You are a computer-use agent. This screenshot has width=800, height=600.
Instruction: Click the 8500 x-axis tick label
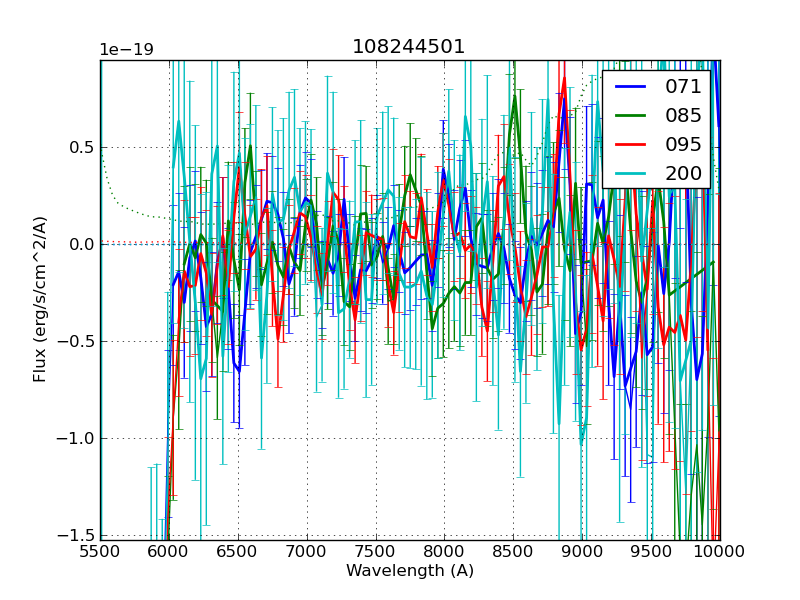(x=514, y=551)
